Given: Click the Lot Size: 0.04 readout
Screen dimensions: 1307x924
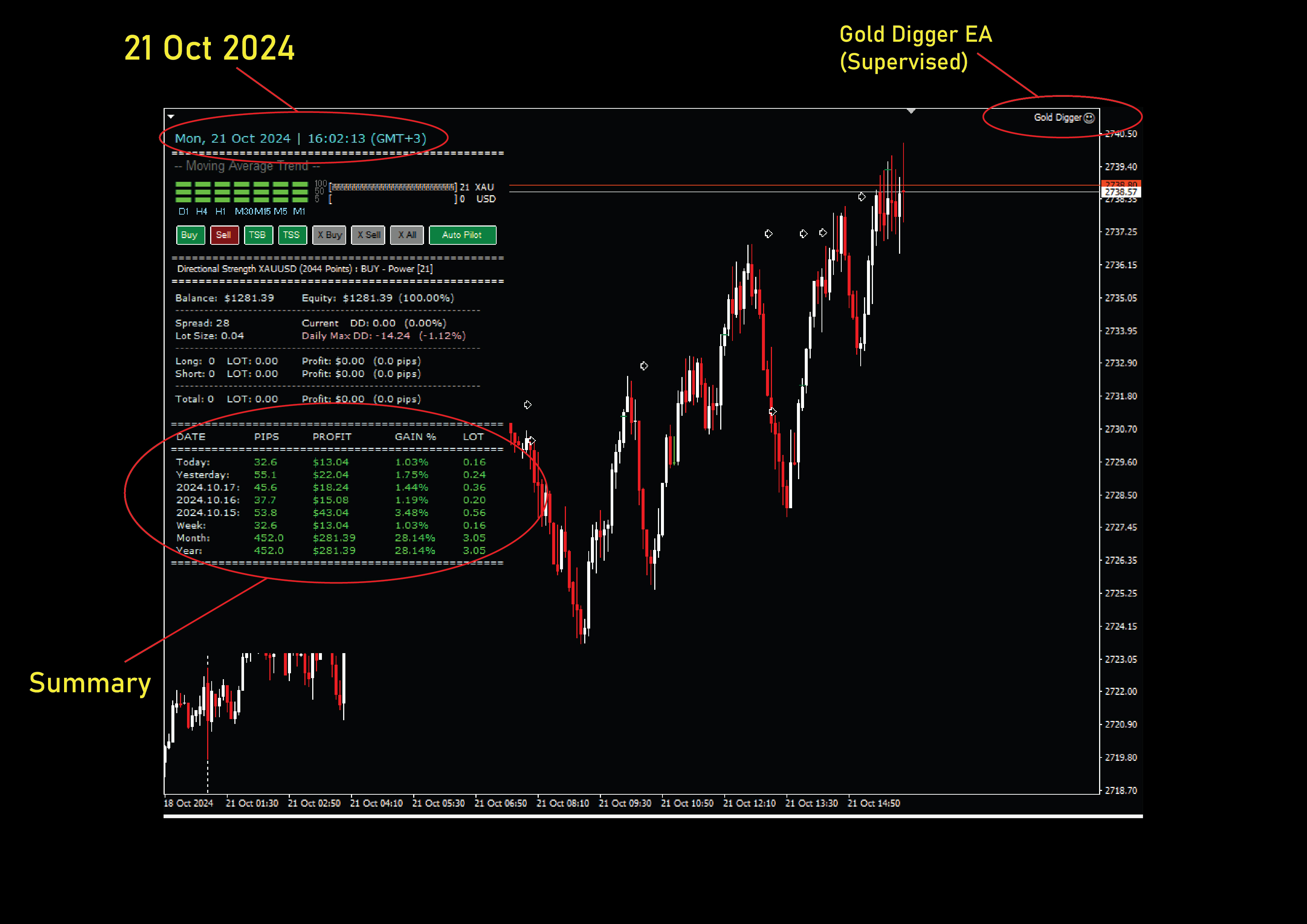Looking at the screenshot, I should (209, 336).
